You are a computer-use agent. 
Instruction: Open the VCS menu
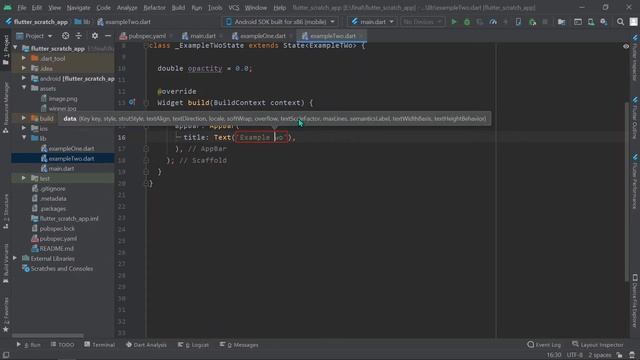234,7
